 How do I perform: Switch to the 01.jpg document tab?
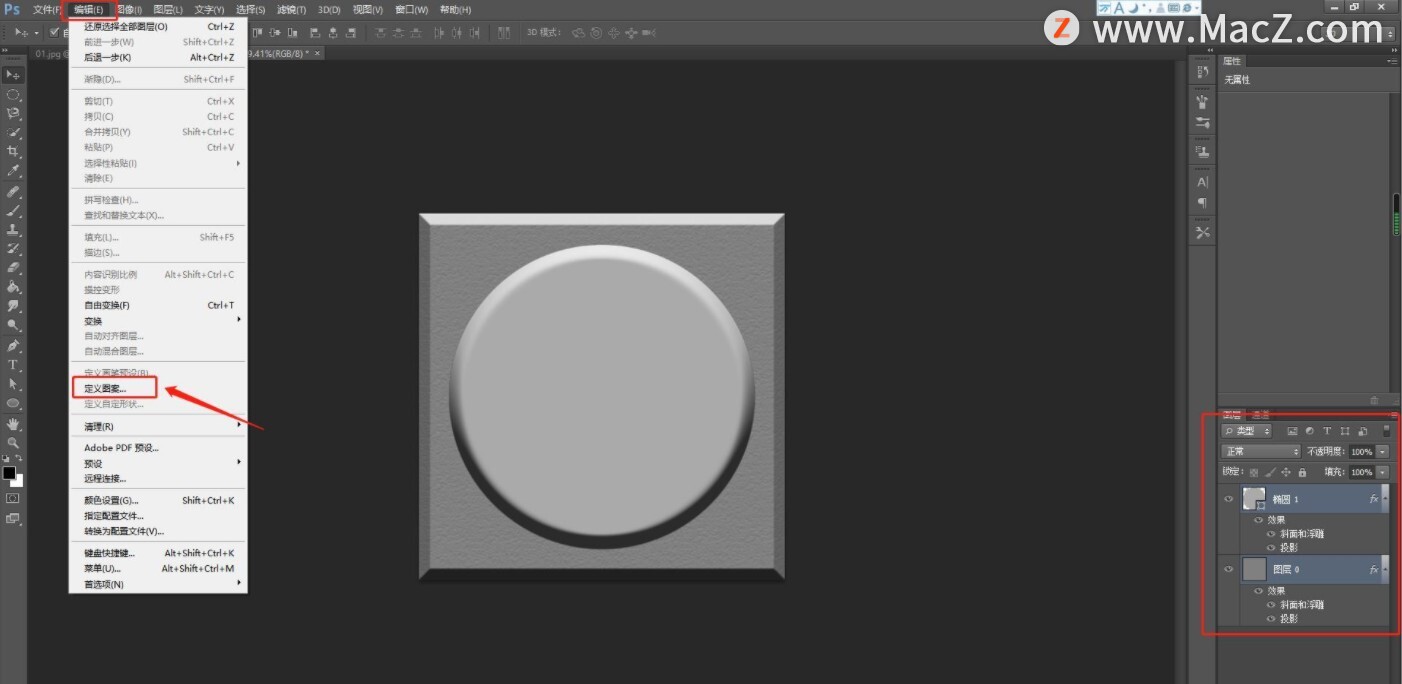point(49,53)
